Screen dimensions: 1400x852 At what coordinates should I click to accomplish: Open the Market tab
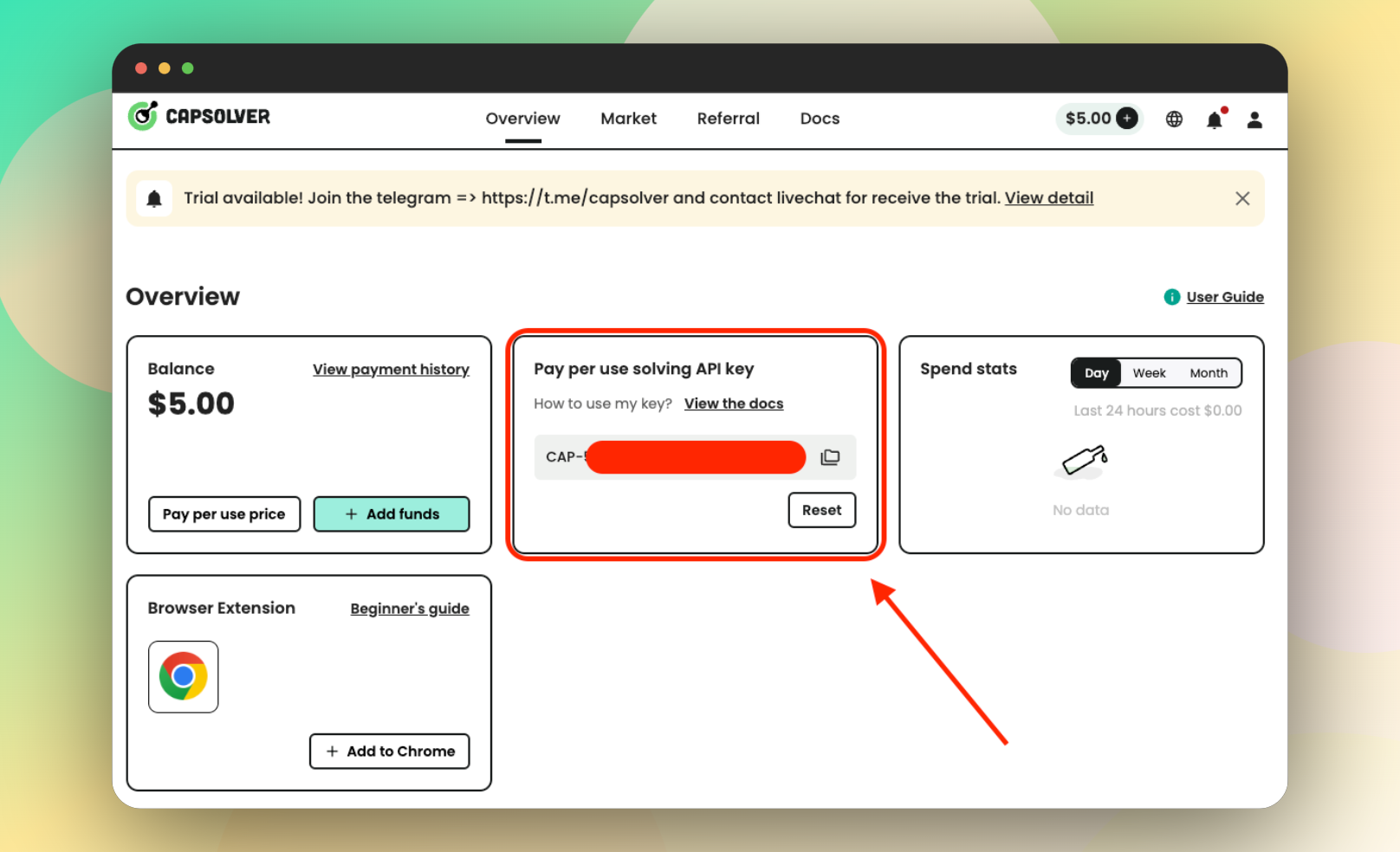[x=628, y=119]
